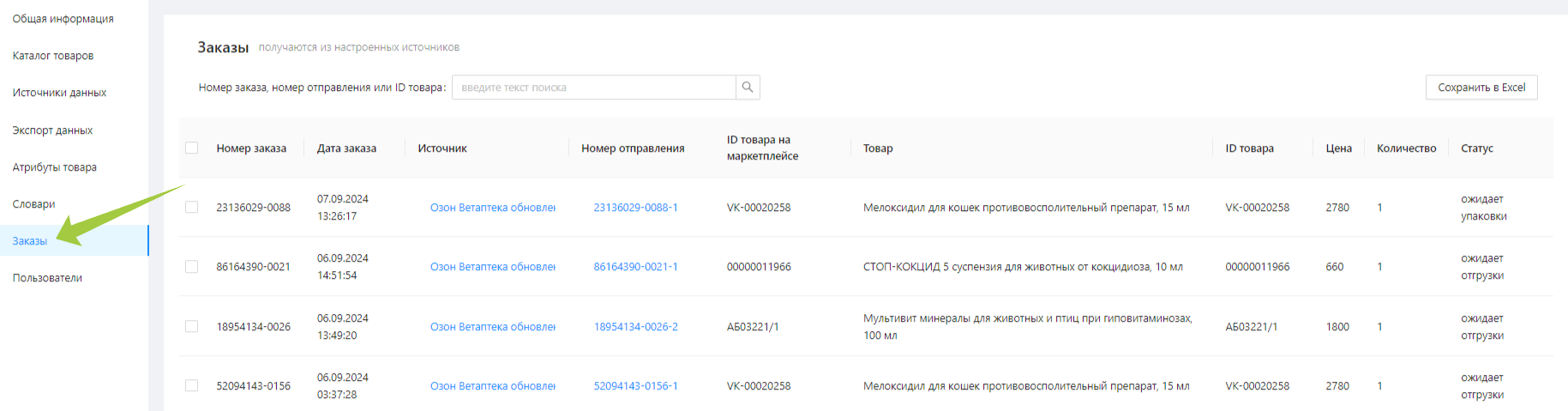Focus the order search text field
Screen dimensions: 1568x411
(593, 88)
